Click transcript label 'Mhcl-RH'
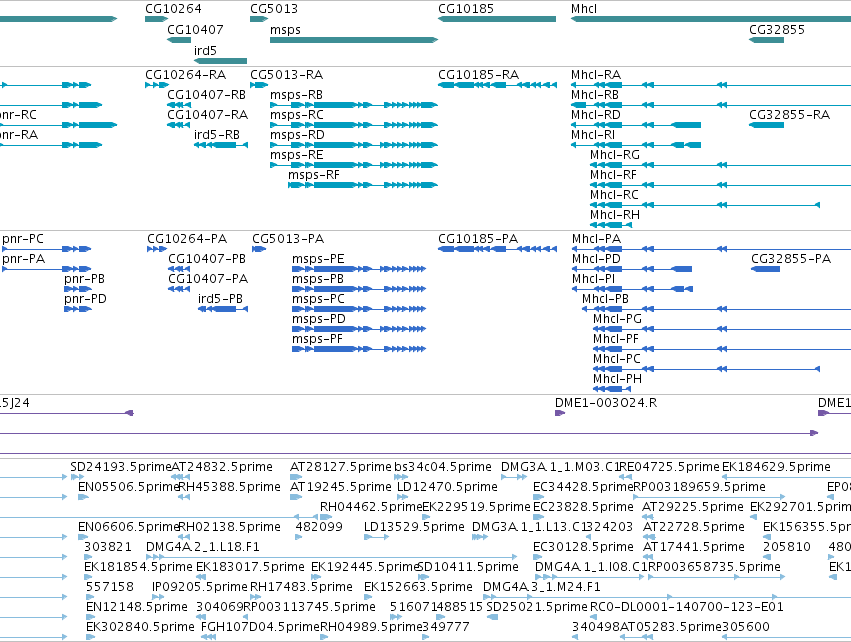This screenshot has width=851, height=642. 615,215
